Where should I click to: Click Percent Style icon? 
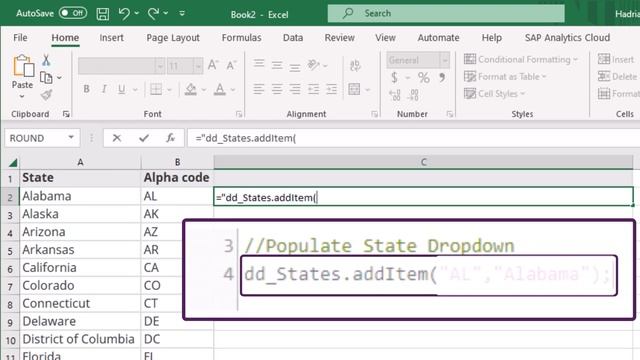424,78
